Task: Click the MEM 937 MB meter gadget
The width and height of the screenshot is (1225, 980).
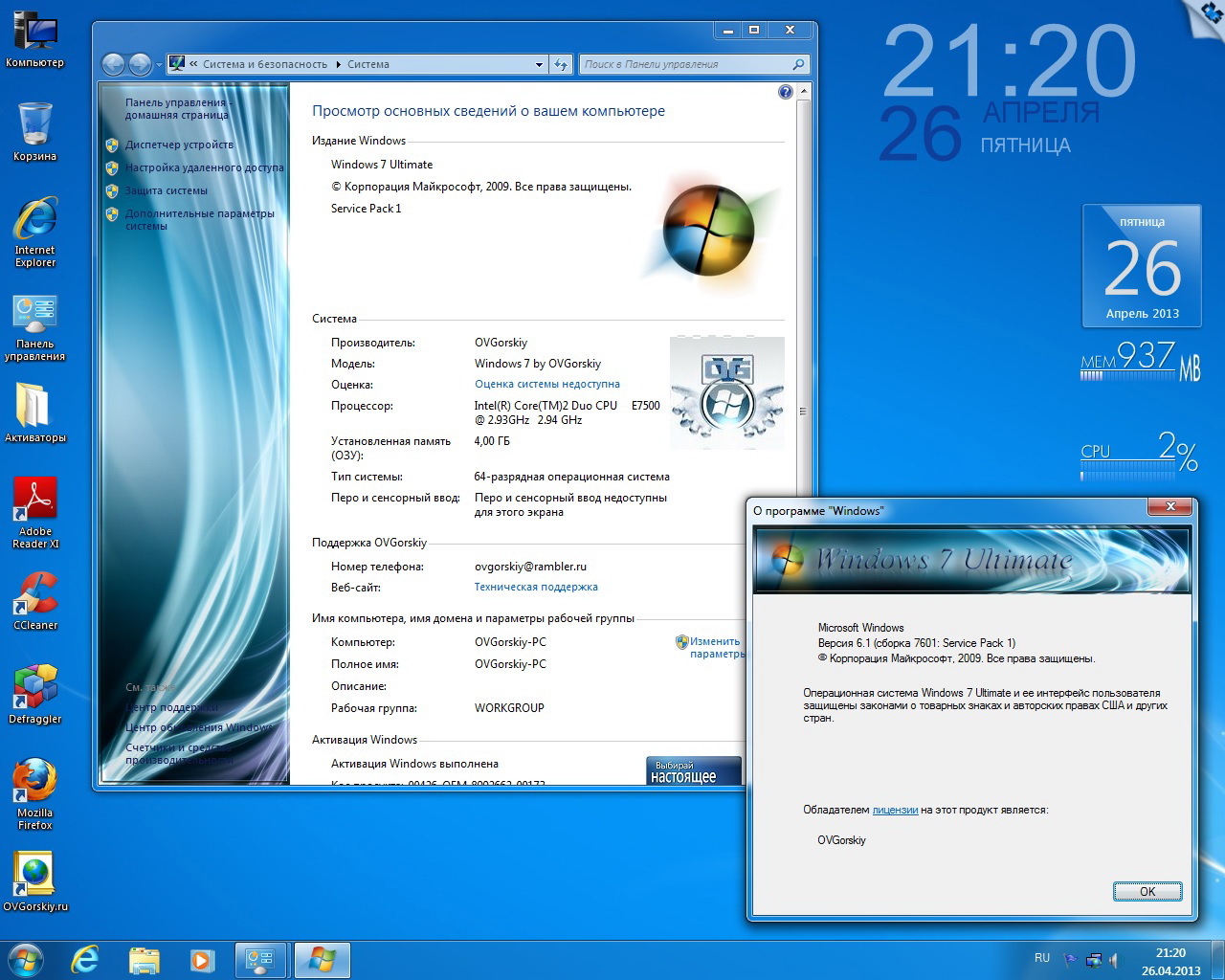Action: pos(1141,361)
